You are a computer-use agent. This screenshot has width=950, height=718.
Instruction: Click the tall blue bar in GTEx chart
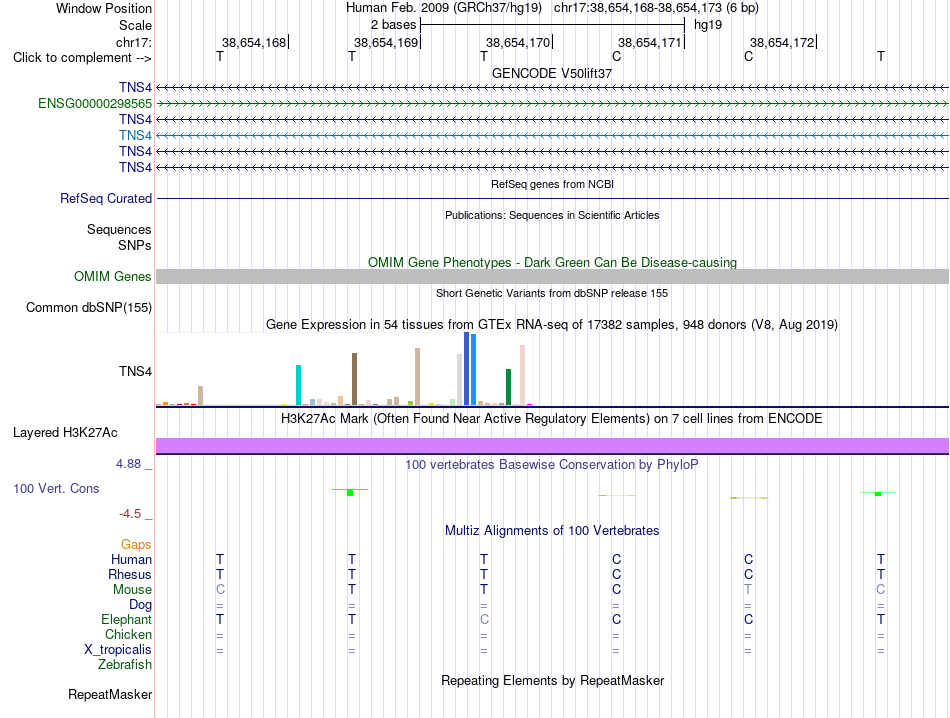(467, 368)
